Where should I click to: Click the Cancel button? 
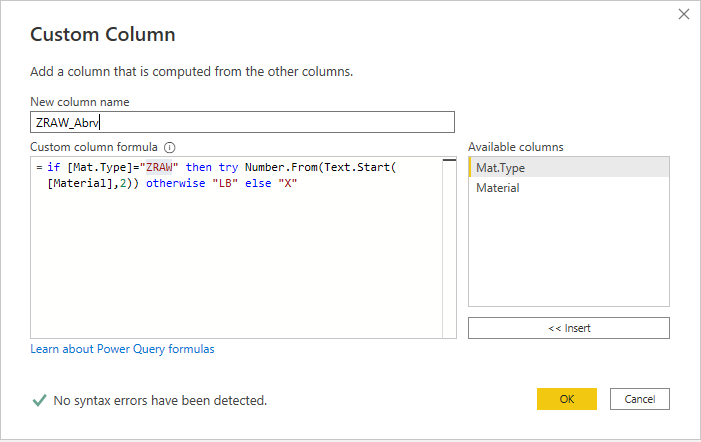pyautogui.click(x=639, y=399)
